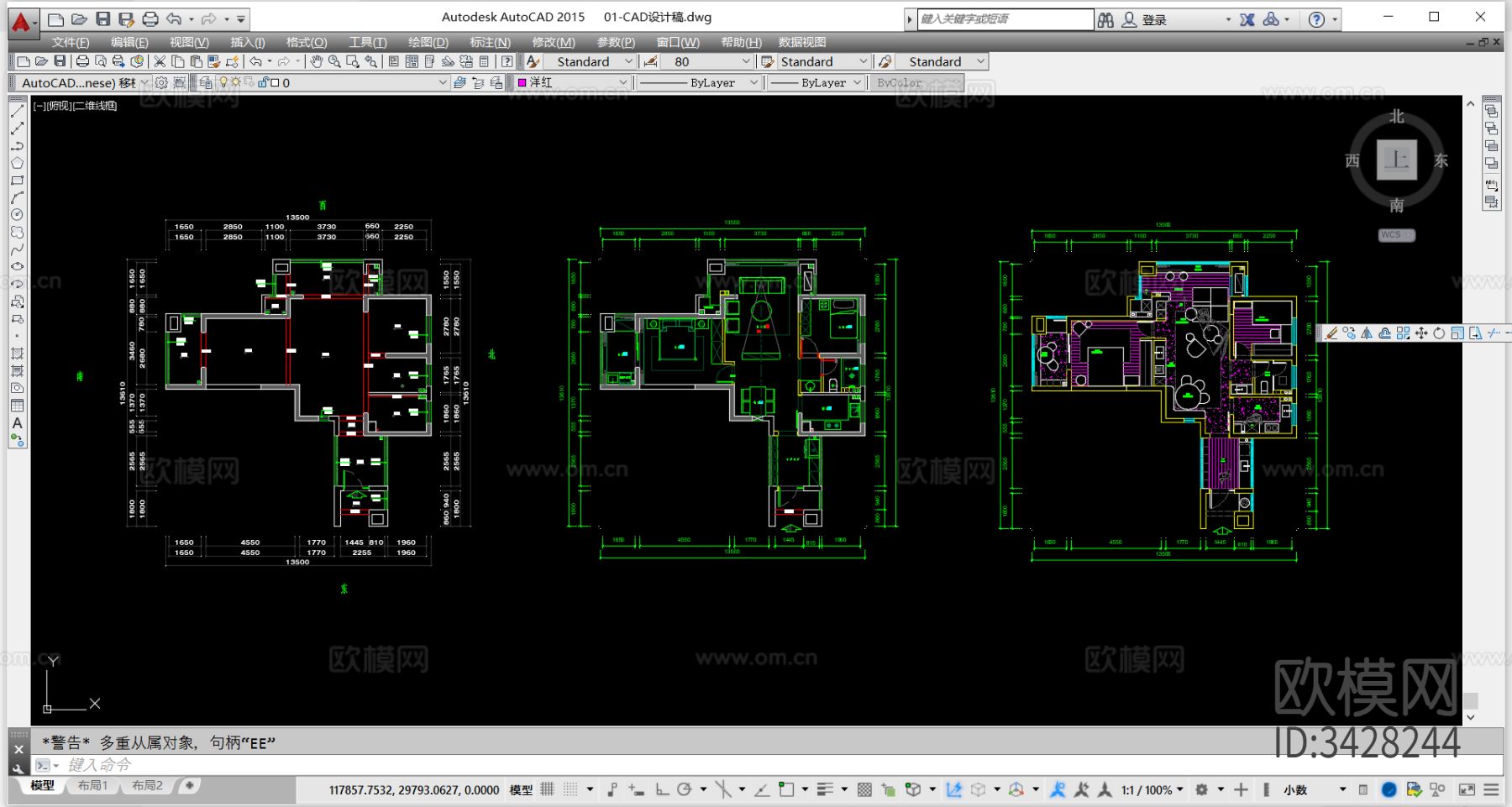
Task: Open the 绘图(D) menu
Action: pos(428,42)
